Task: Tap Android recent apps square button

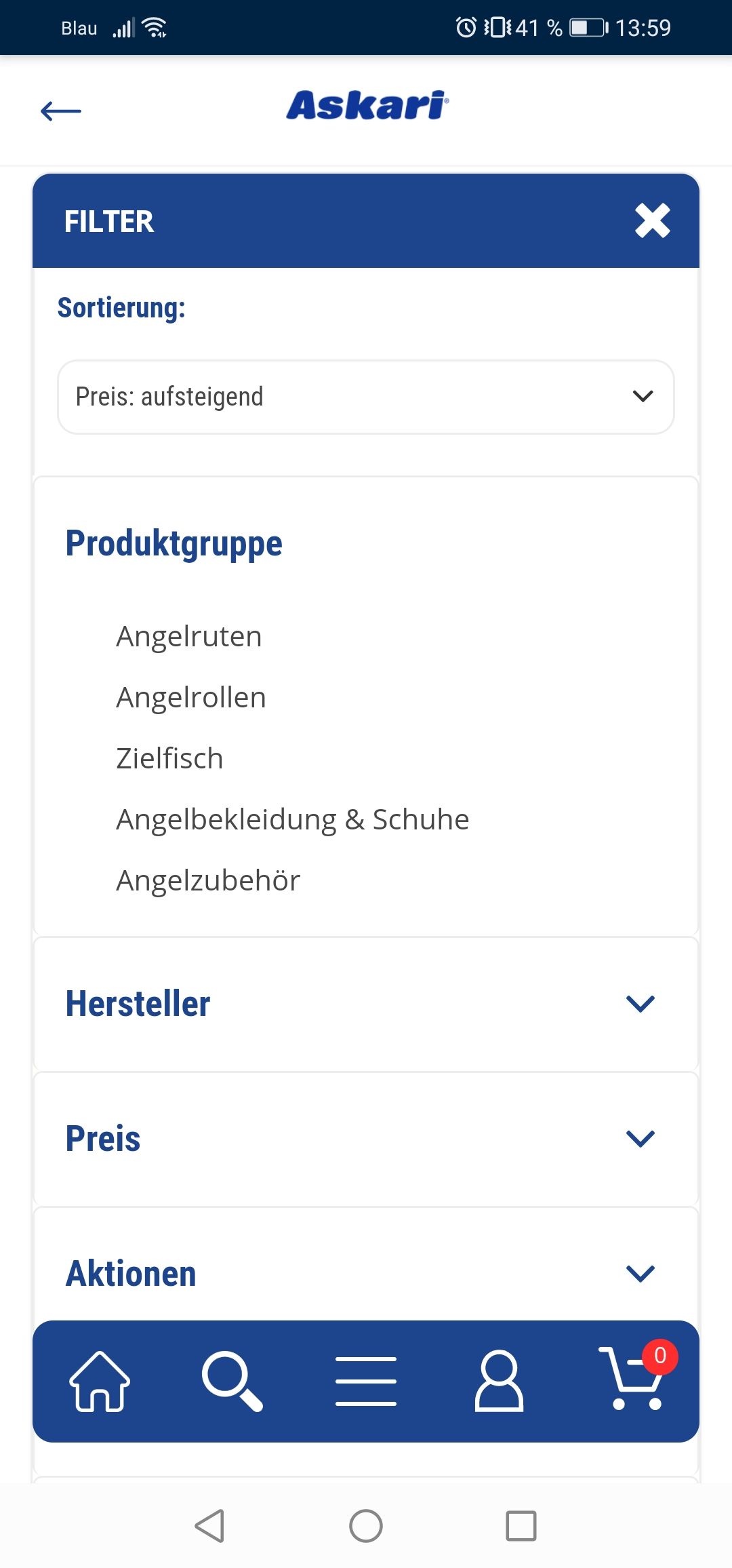Action: [521, 1526]
